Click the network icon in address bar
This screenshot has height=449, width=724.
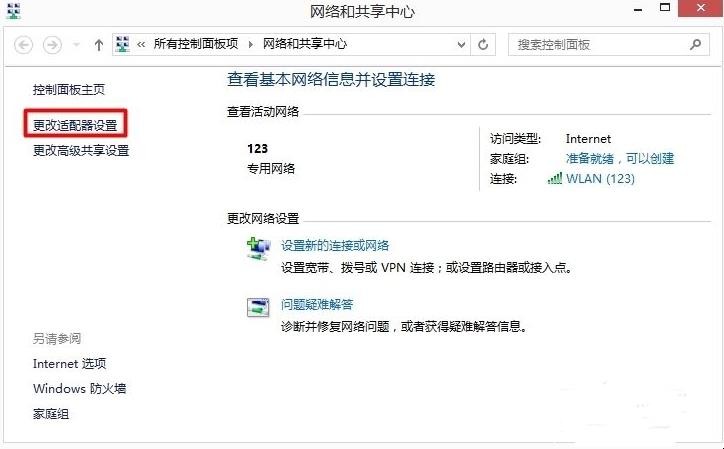pos(122,44)
